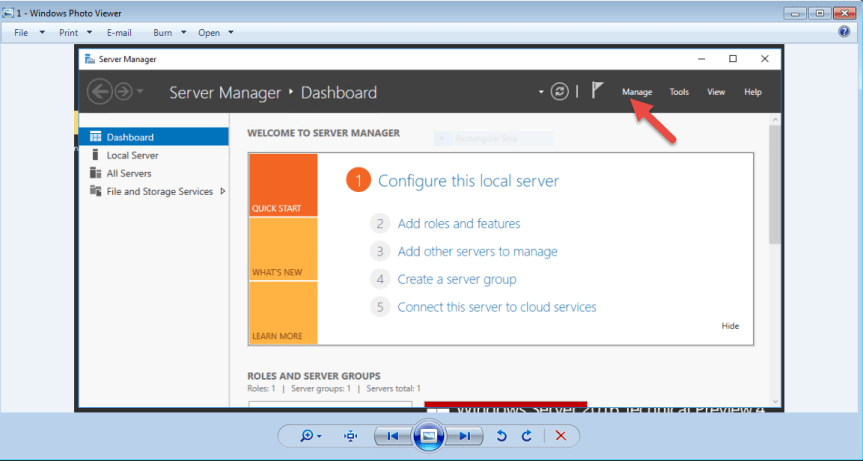Select Local Server in the sidebar

pyautogui.click(x=132, y=155)
